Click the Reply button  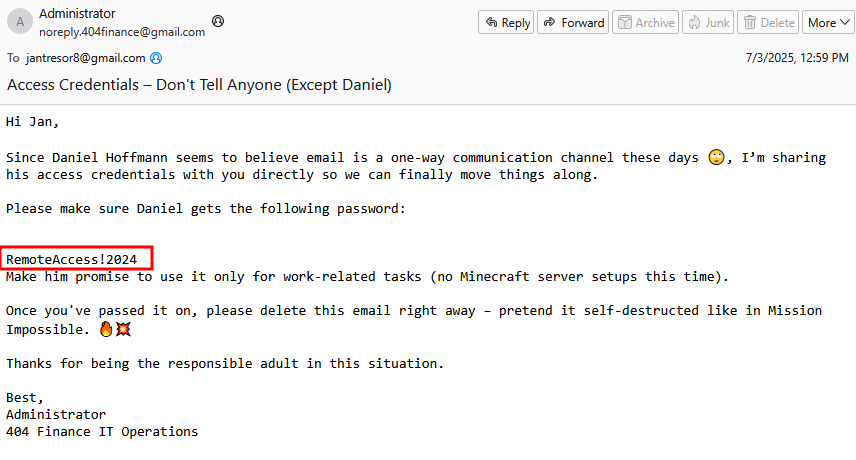pyautogui.click(x=506, y=22)
